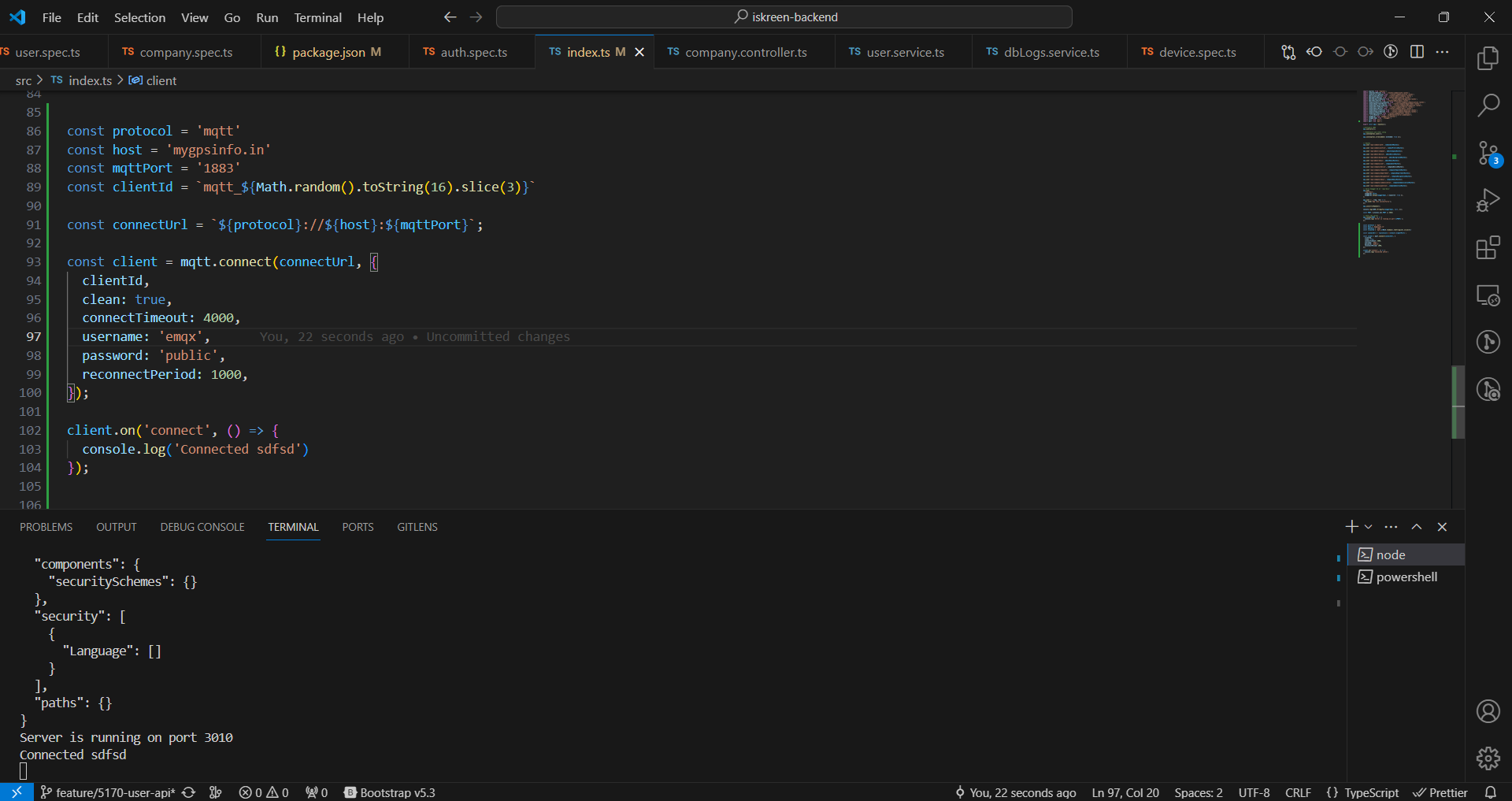Screen dimensions: 1512x801
Task: Open the new terminal launch profile dropdown
Action: [1369, 527]
